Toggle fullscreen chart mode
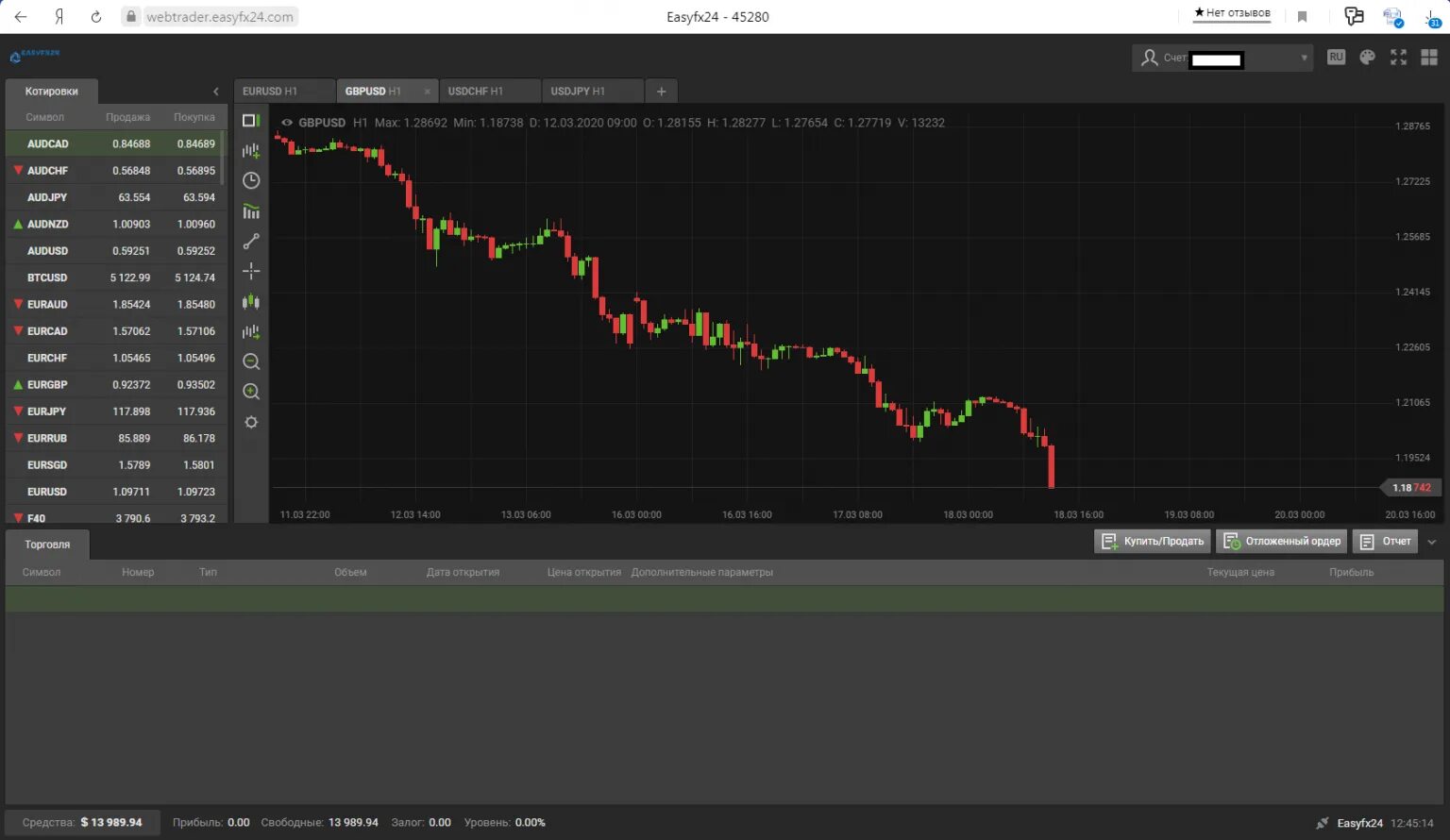This screenshot has height=840, width=1450. point(1398,57)
